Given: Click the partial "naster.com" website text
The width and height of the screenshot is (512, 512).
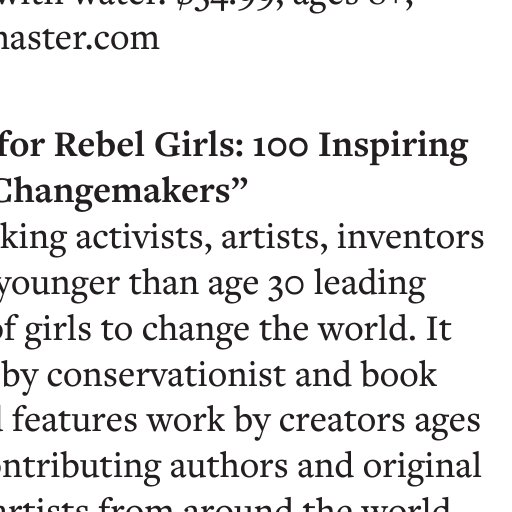Looking at the screenshot, I should 79,39.
